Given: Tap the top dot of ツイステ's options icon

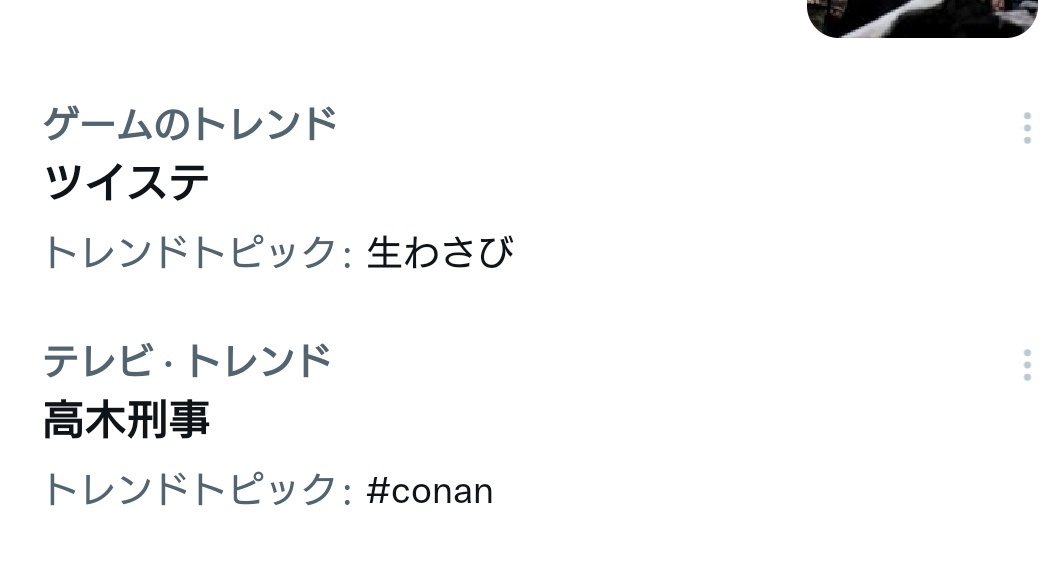Looking at the screenshot, I should click(x=1027, y=115).
